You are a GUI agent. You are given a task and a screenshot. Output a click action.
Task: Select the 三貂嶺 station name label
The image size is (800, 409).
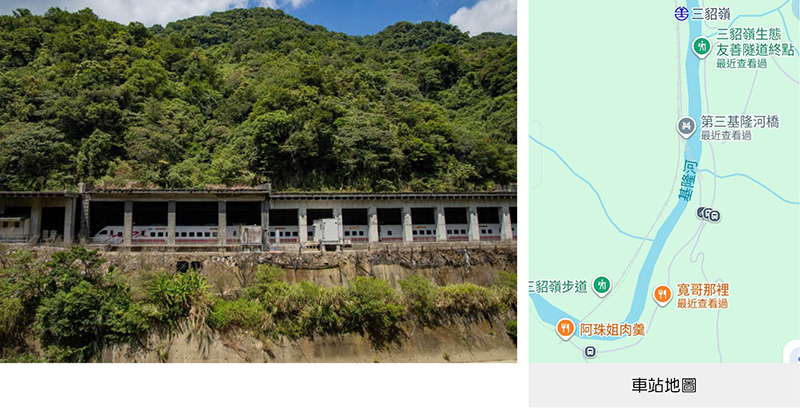[x=711, y=14]
